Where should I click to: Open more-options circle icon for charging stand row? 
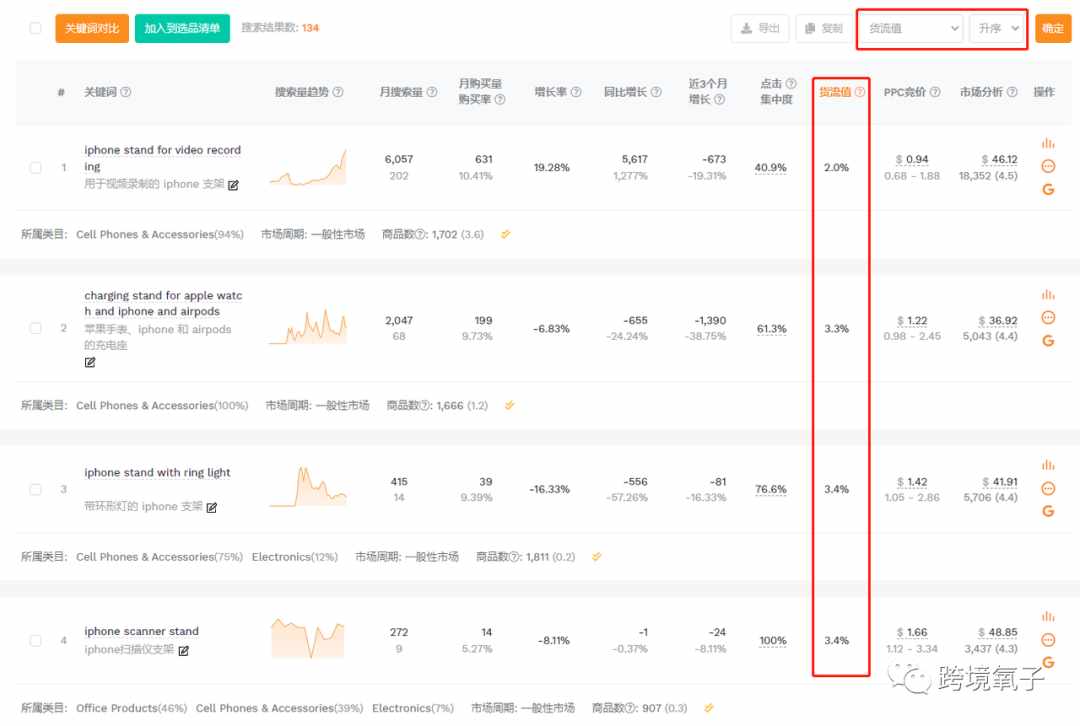(1048, 317)
